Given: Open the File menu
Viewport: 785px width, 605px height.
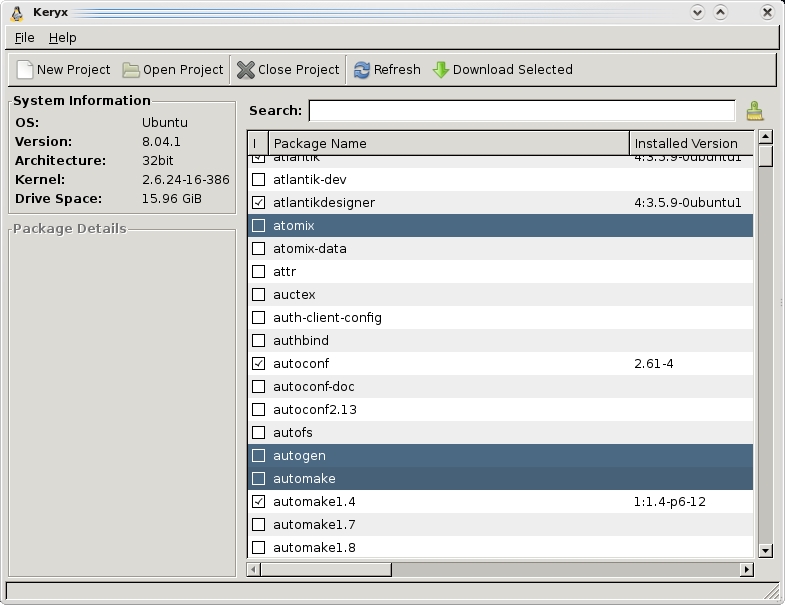Looking at the screenshot, I should point(25,38).
